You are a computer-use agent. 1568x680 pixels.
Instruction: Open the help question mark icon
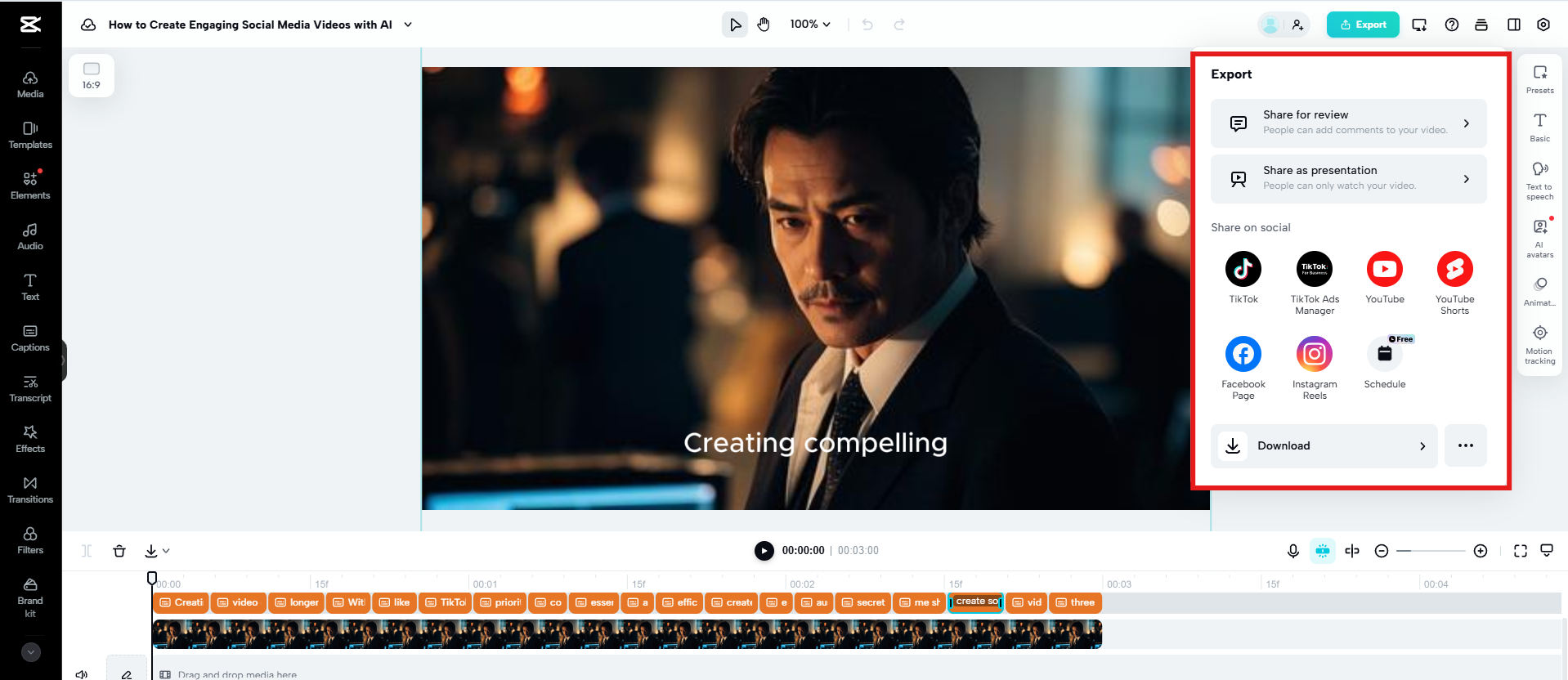coord(1452,25)
